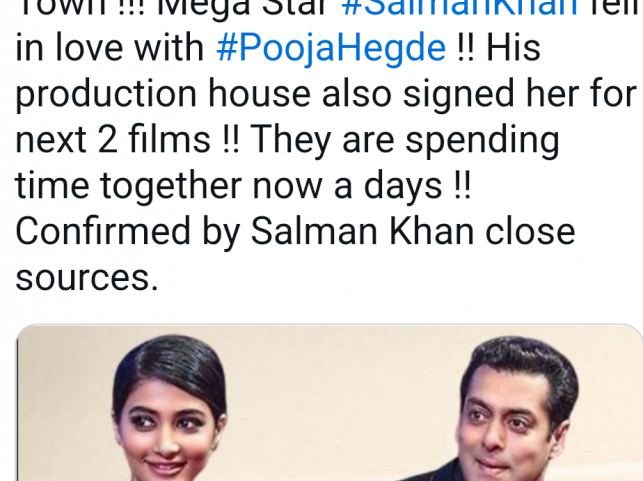Screen dimensions: 643x481
Task: Tap the #SalmanKhan hashtag
Action: click(459, 6)
